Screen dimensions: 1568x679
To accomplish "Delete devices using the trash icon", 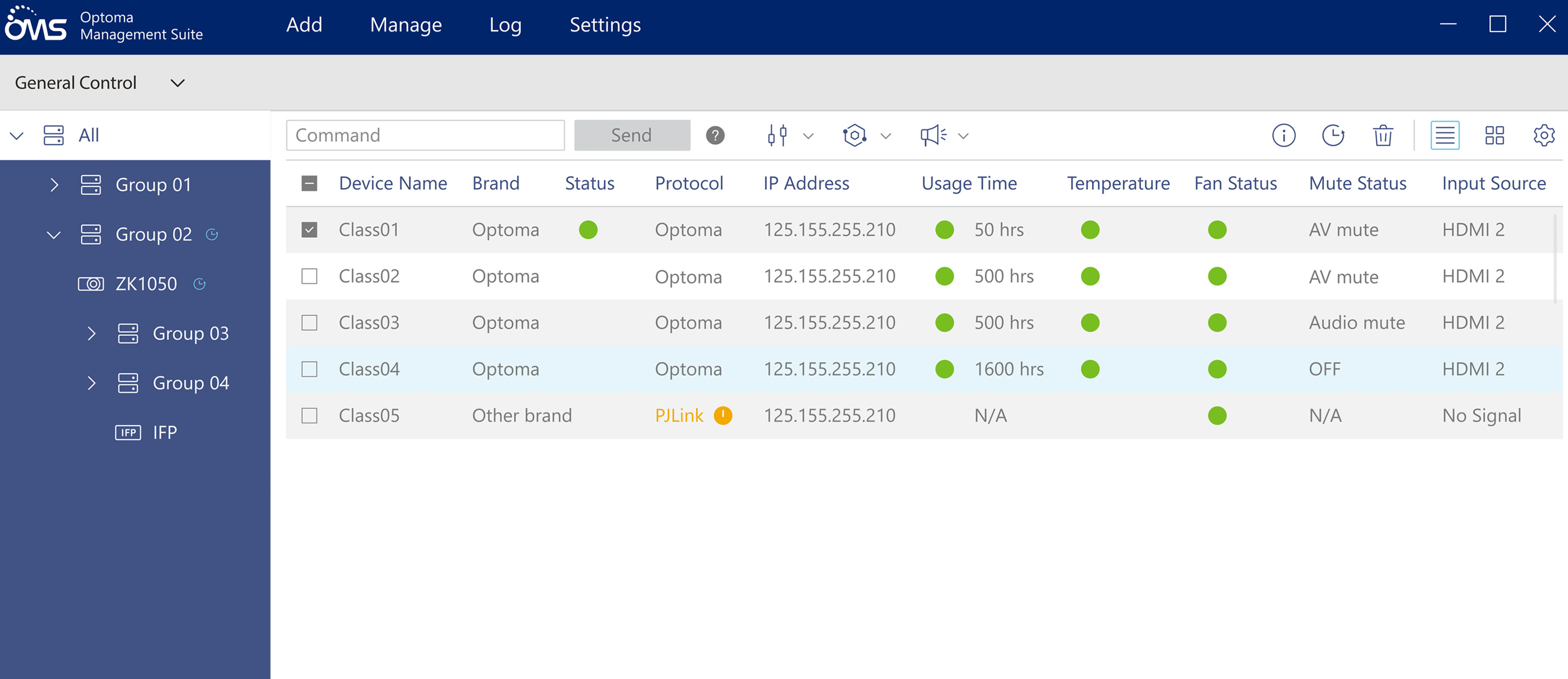I will pos(1383,135).
